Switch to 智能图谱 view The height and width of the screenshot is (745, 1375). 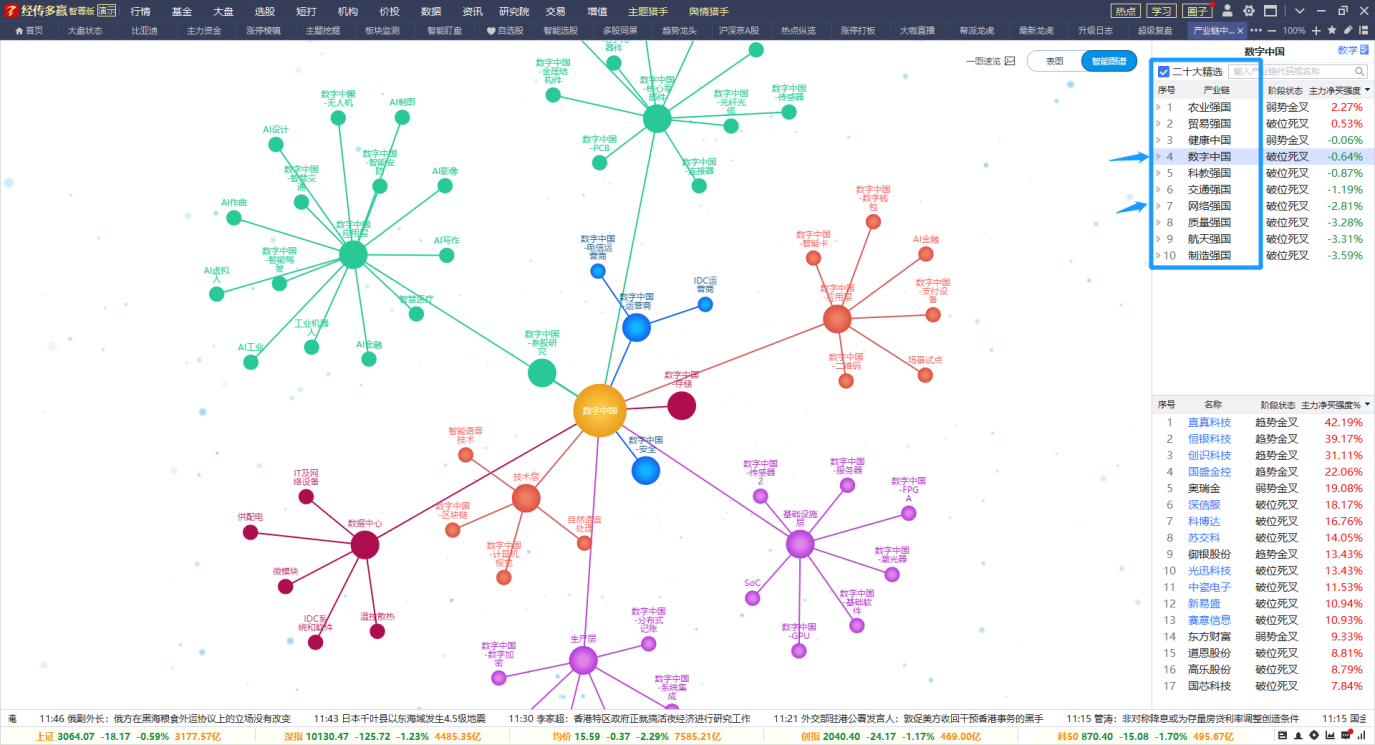coord(1109,61)
